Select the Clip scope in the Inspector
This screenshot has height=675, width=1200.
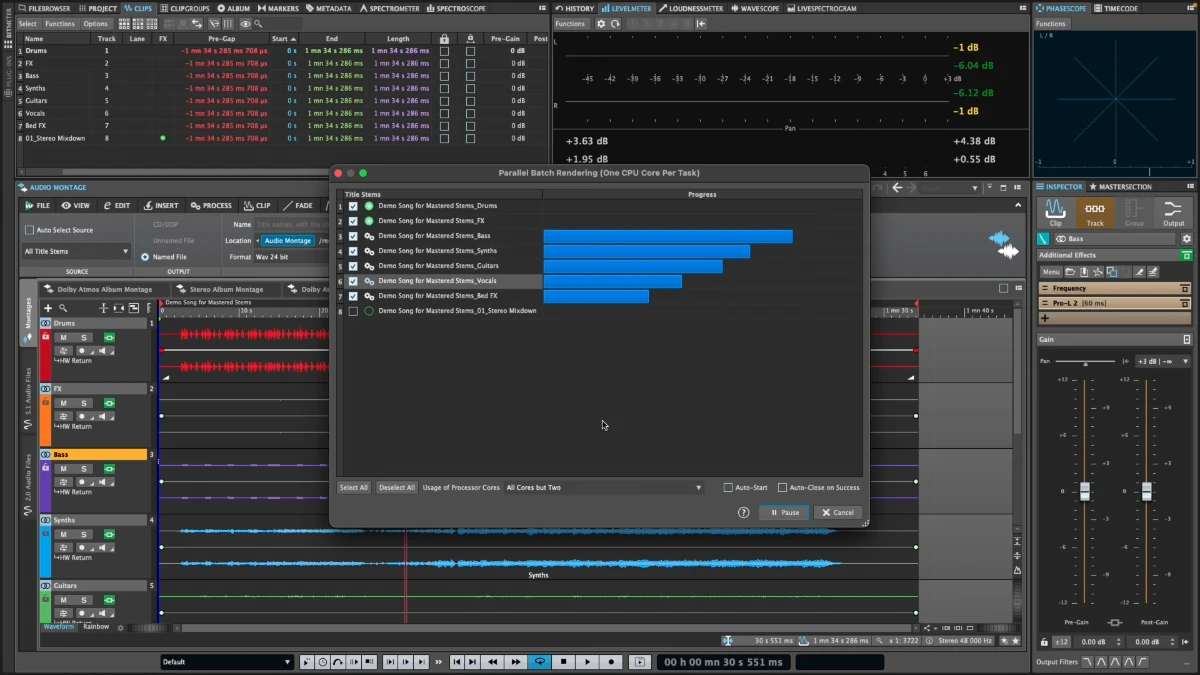[1055, 212]
